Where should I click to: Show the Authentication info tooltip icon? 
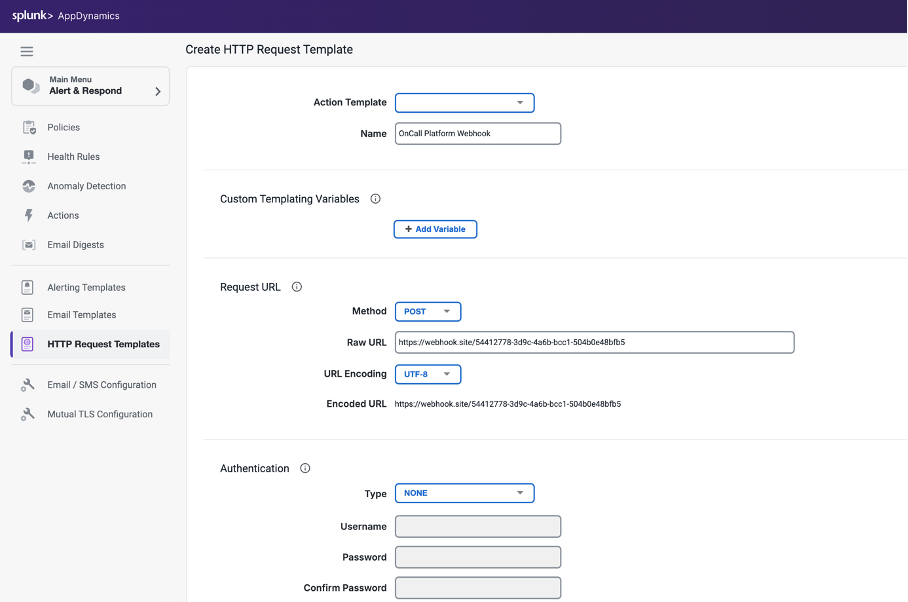coord(305,468)
